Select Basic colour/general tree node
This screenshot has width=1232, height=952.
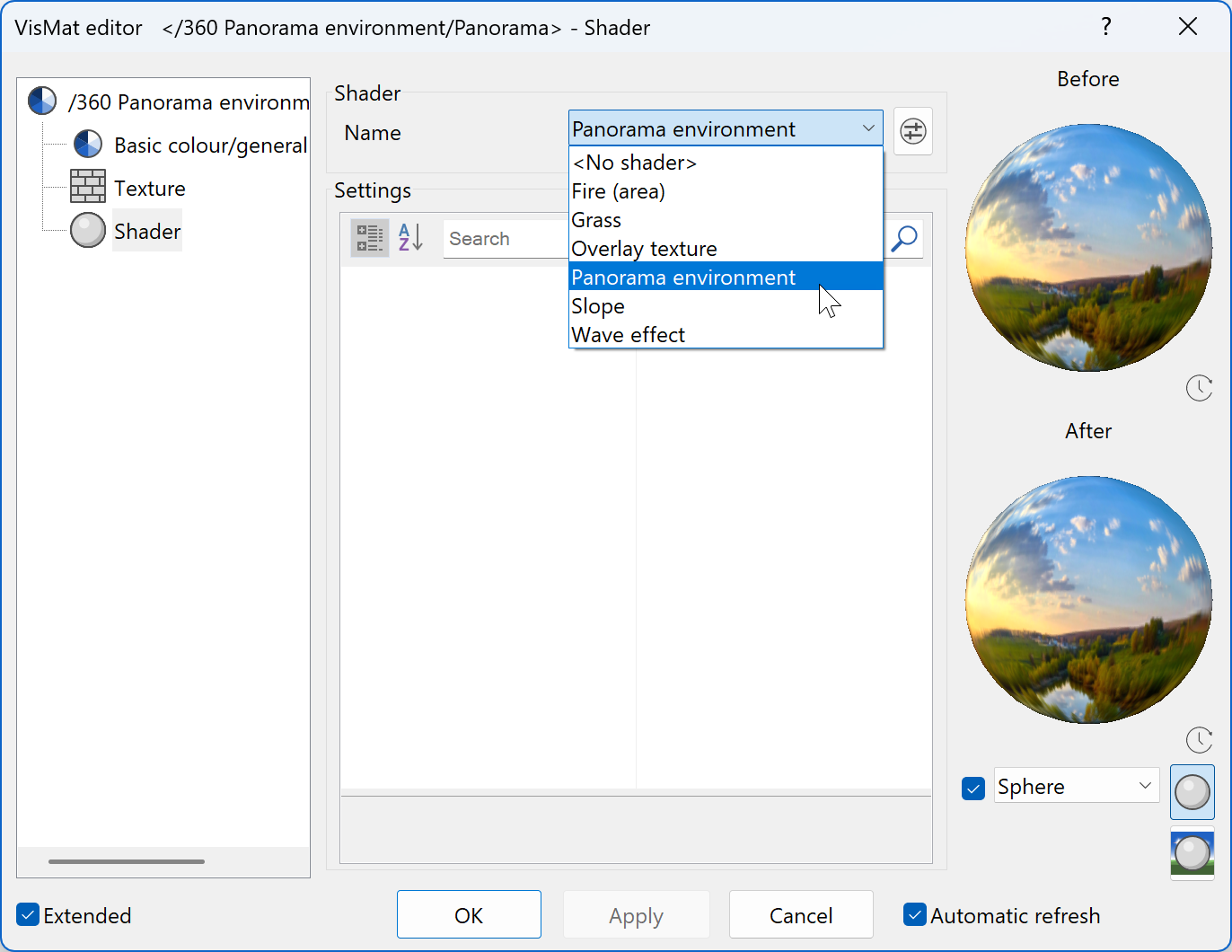(210, 145)
